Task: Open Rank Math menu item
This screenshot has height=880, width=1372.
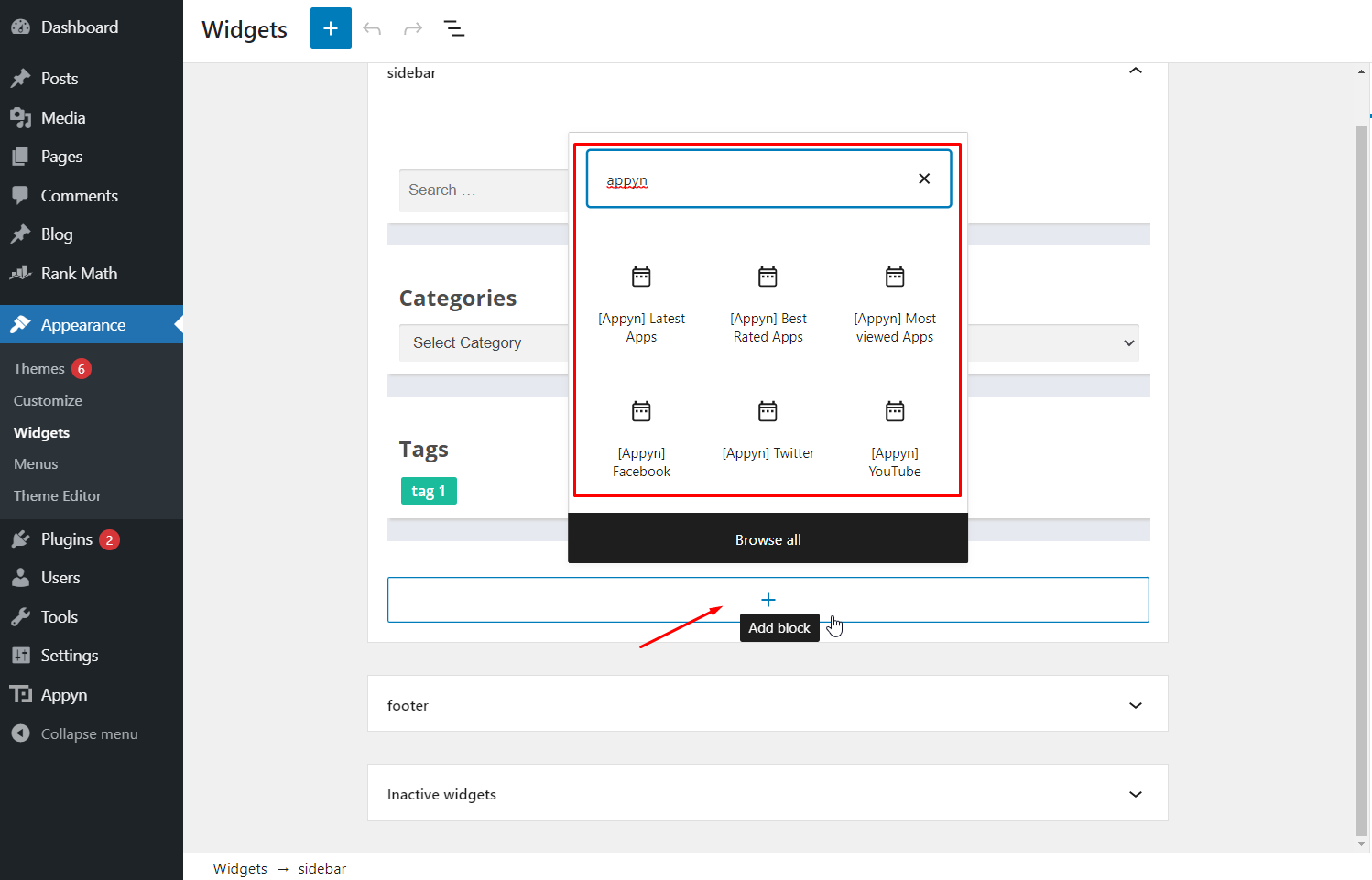Action: pos(92,274)
